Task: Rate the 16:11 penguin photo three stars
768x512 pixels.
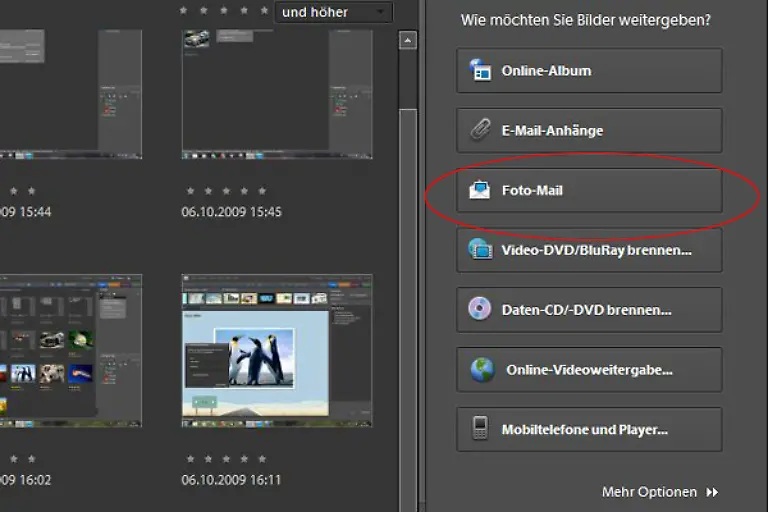Action: [x=226, y=458]
